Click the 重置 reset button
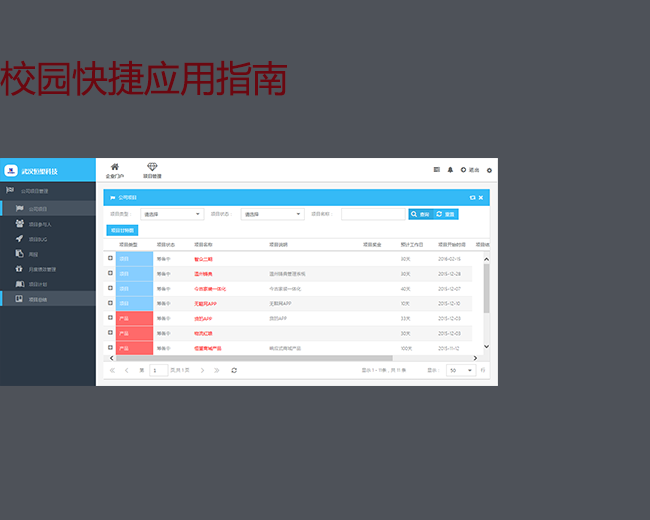Viewport: 650px width, 520px height. click(x=446, y=214)
